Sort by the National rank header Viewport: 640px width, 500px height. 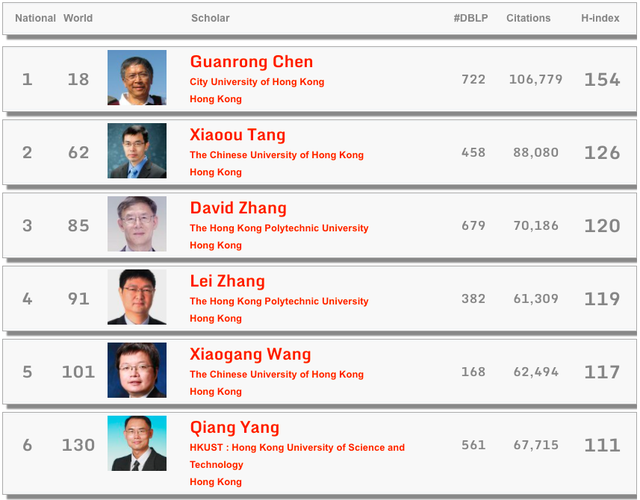click(x=35, y=18)
